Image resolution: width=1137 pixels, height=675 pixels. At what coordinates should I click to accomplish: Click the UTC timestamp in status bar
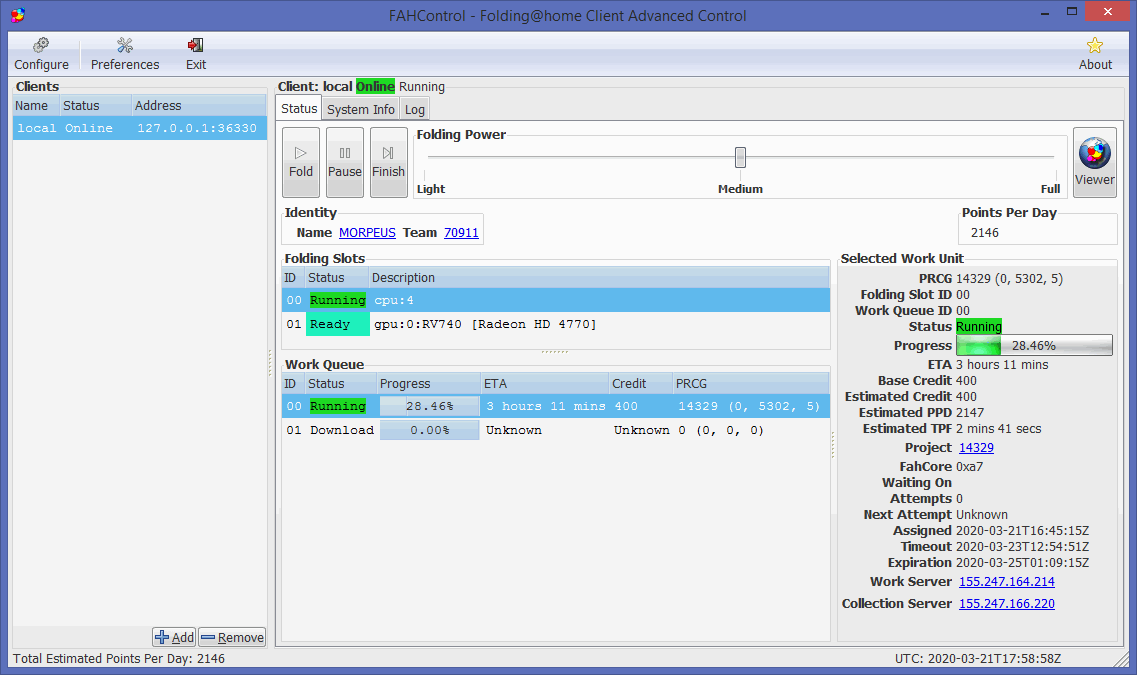tap(977, 658)
